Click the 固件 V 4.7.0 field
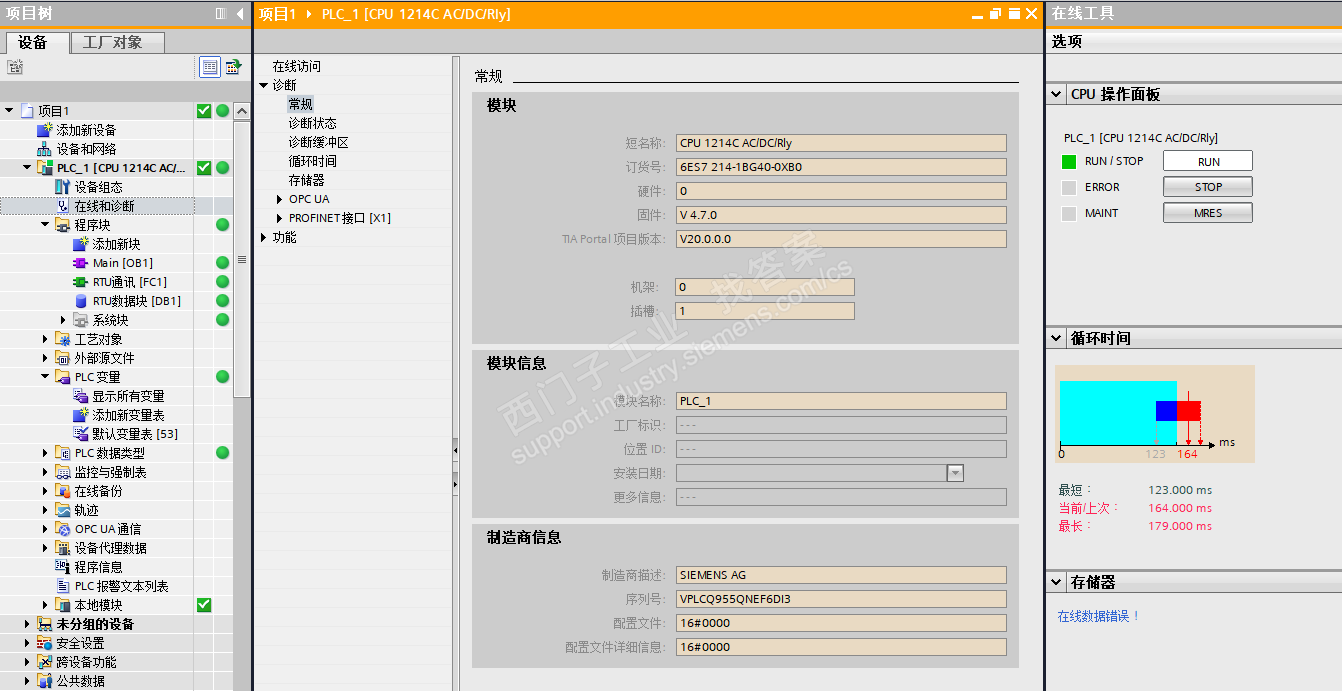 point(841,215)
